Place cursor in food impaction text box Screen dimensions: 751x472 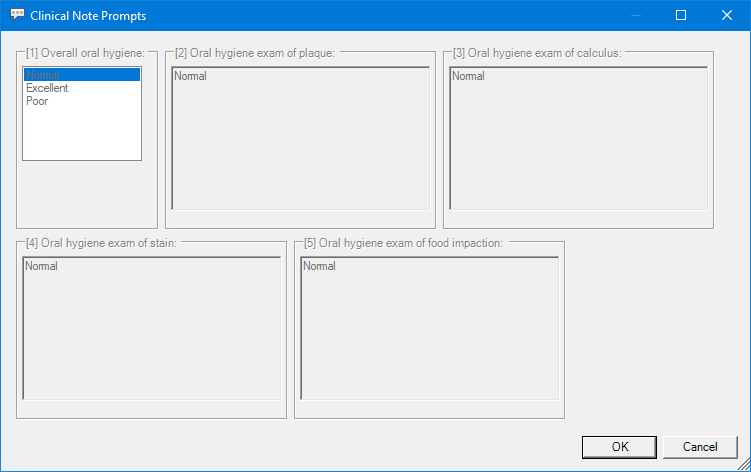429,328
